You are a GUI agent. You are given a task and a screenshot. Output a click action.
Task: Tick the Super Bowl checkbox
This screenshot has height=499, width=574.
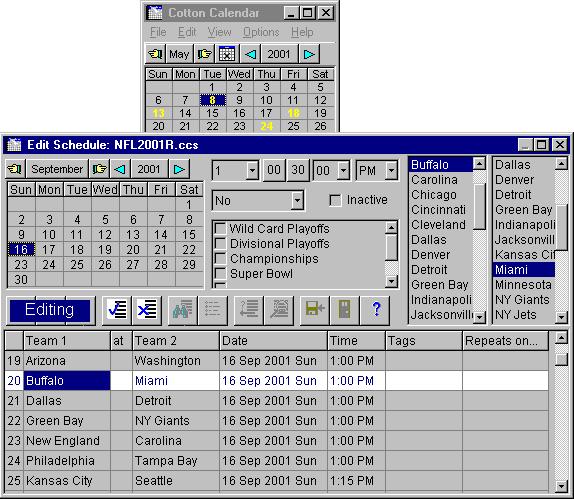tap(220, 273)
